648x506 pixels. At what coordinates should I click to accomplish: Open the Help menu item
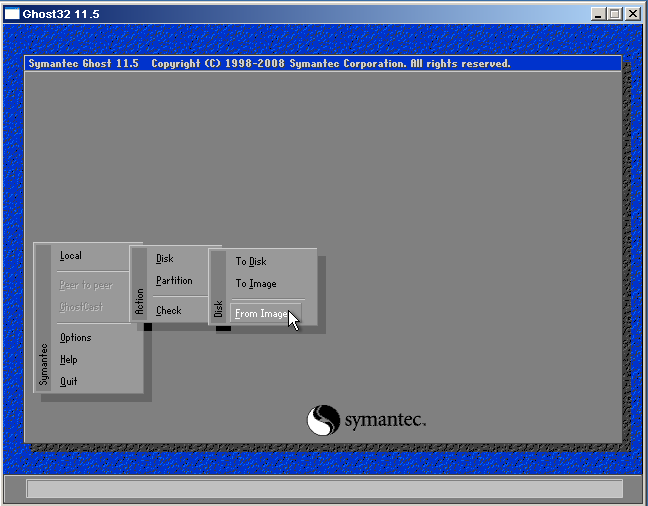click(x=69, y=360)
